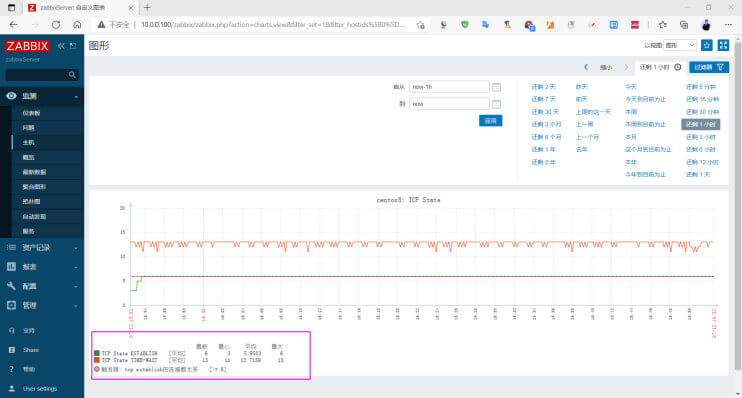The width and height of the screenshot is (742, 398).
Task: Click the 还剩 1 小时 time selector tab
Action: click(661, 67)
